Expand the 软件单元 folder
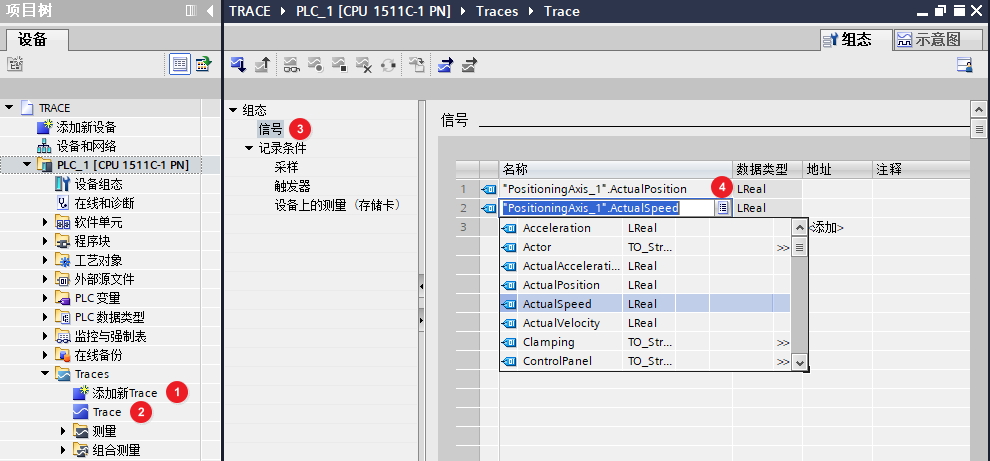The height and width of the screenshot is (461, 990). pos(45,222)
